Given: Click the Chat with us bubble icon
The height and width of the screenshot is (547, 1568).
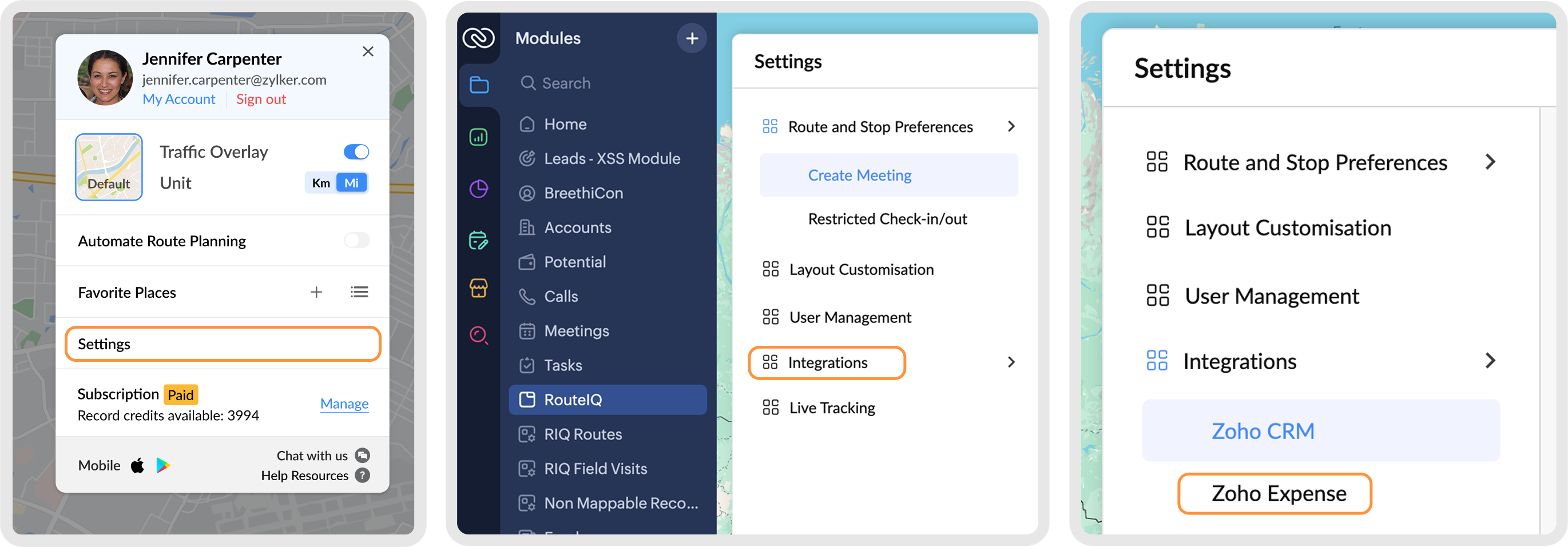Looking at the screenshot, I should click(363, 456).
